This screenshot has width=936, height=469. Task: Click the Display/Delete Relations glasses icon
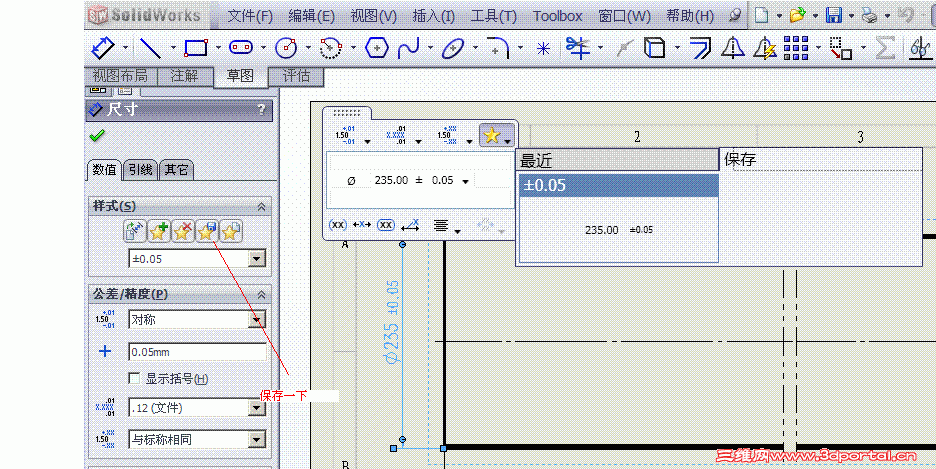[920, 48]
